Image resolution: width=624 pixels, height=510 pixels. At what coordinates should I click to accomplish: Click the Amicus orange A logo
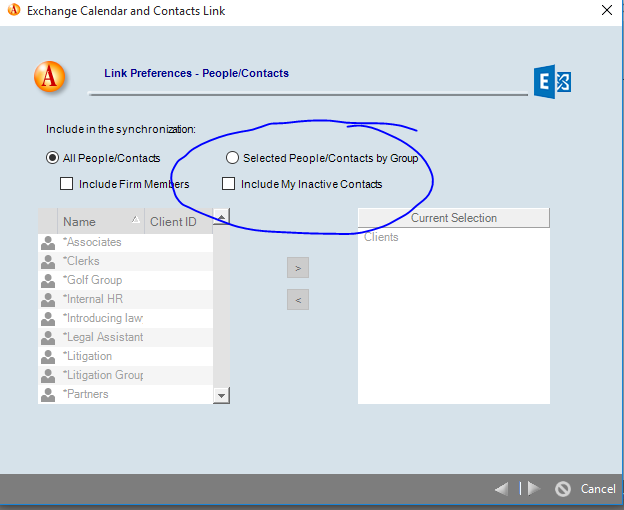(x=49, y=76)
